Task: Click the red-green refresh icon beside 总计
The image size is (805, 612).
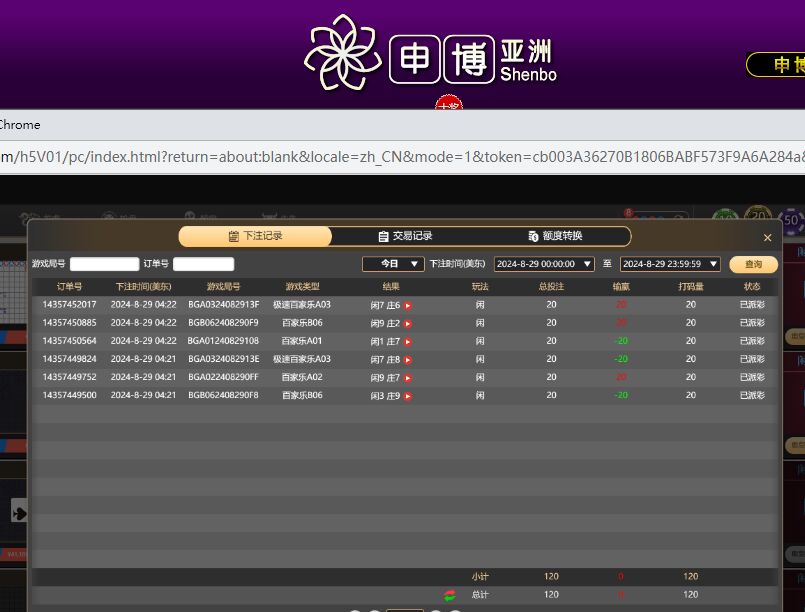Action: pyautogui.click(x=450, y=595)
